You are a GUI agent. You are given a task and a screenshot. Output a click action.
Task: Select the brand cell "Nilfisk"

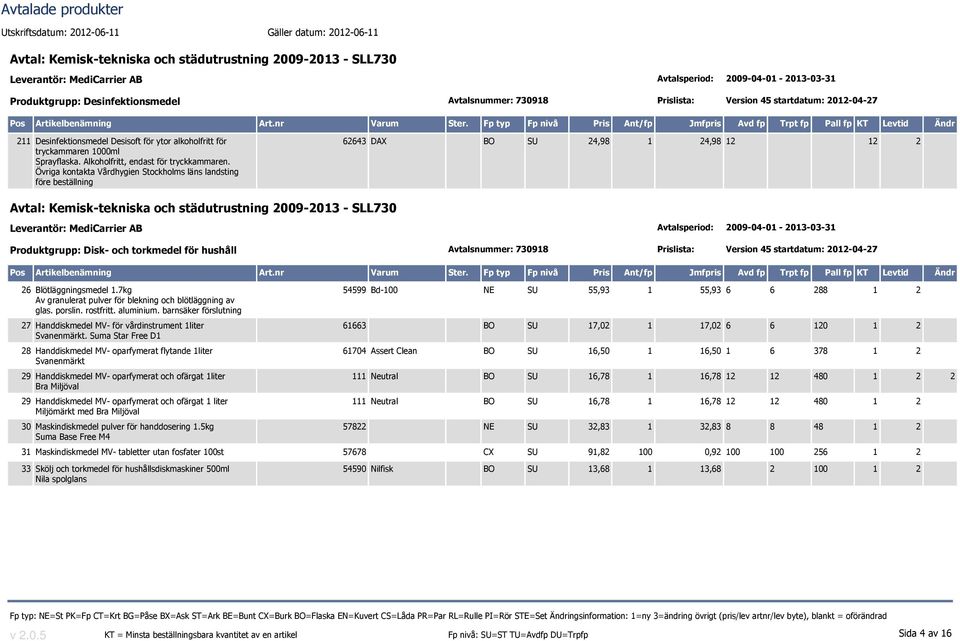click(x=382, y=469)
